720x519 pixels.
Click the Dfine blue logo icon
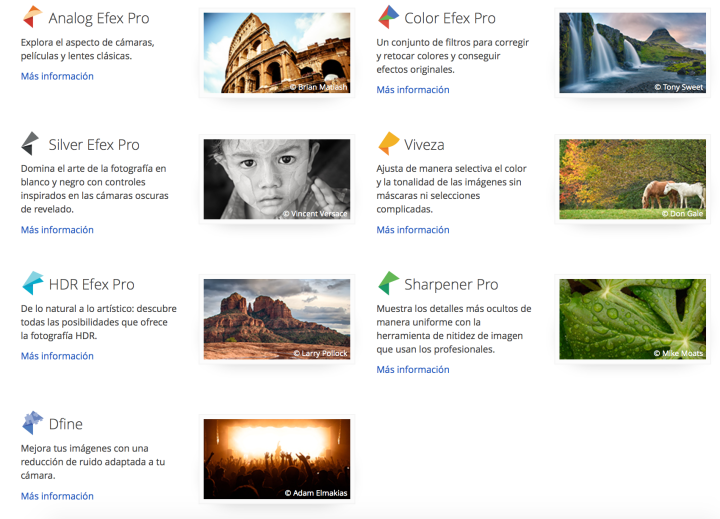(32, 423)
